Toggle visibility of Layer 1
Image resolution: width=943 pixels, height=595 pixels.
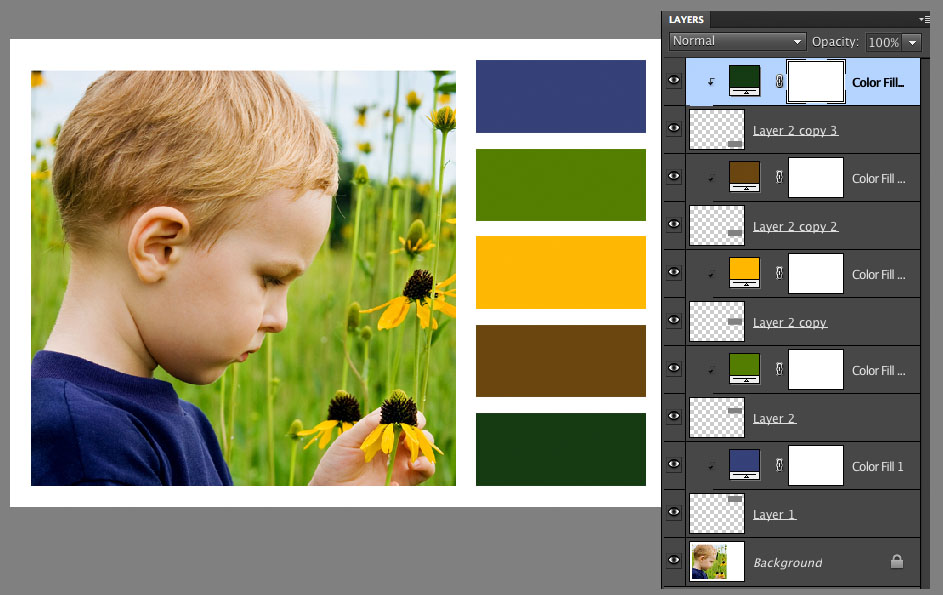click(x=674, y=512)
